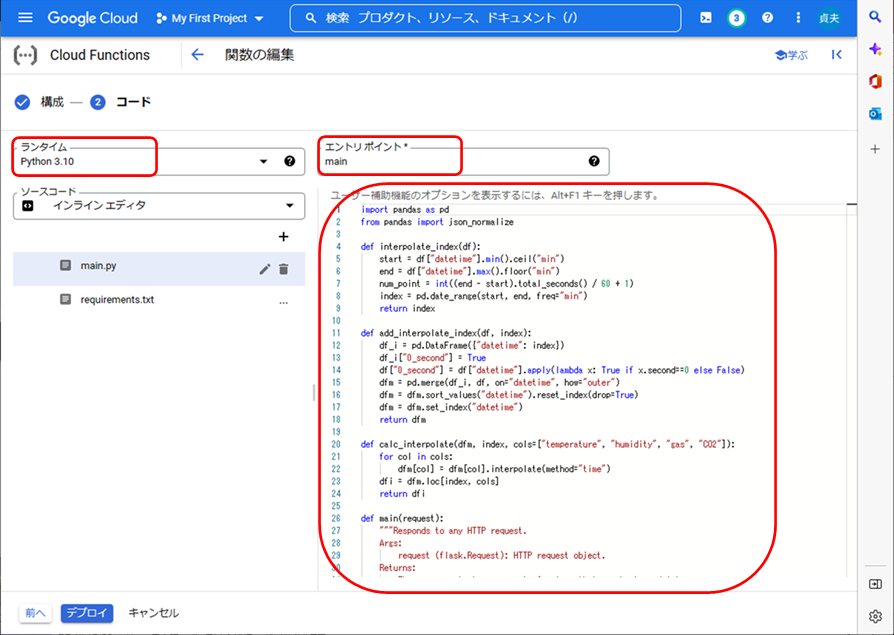The height and width of the screenshot is (635, 894).
Task: Edit main.py with the pencil icon
Action: (265, 268)
